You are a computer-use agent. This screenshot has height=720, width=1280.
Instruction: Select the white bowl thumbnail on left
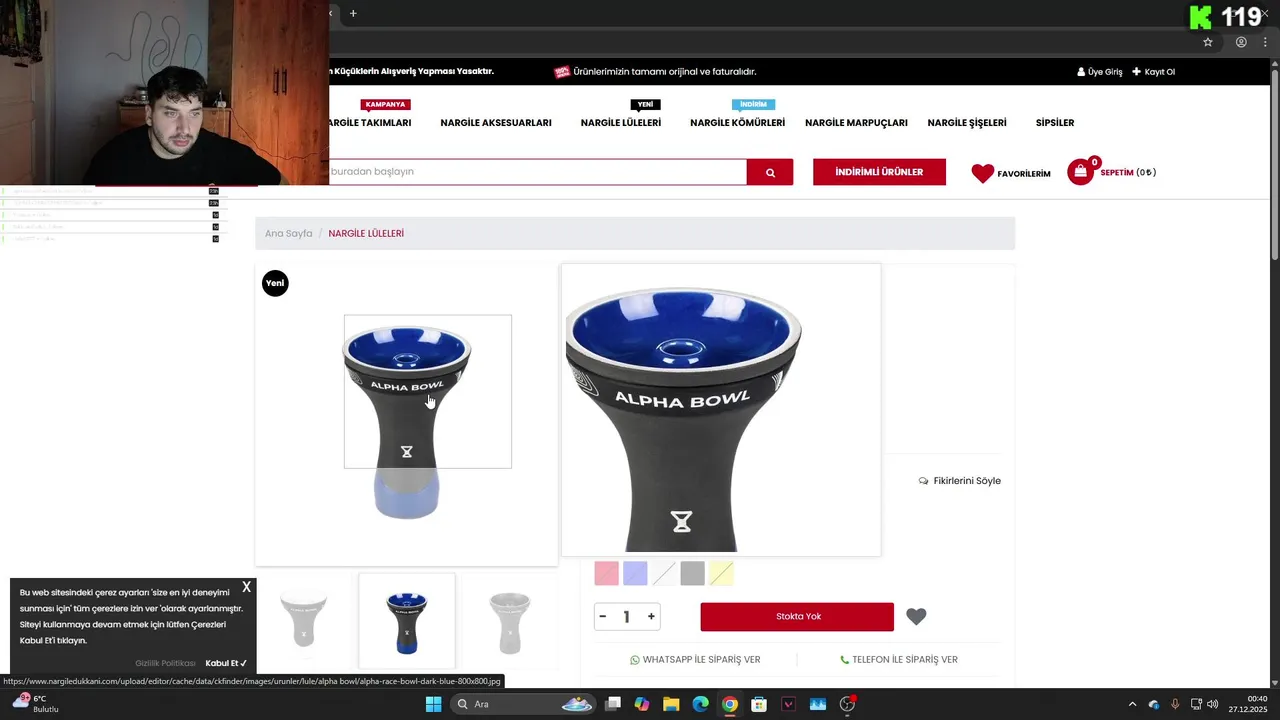(303, 620)
